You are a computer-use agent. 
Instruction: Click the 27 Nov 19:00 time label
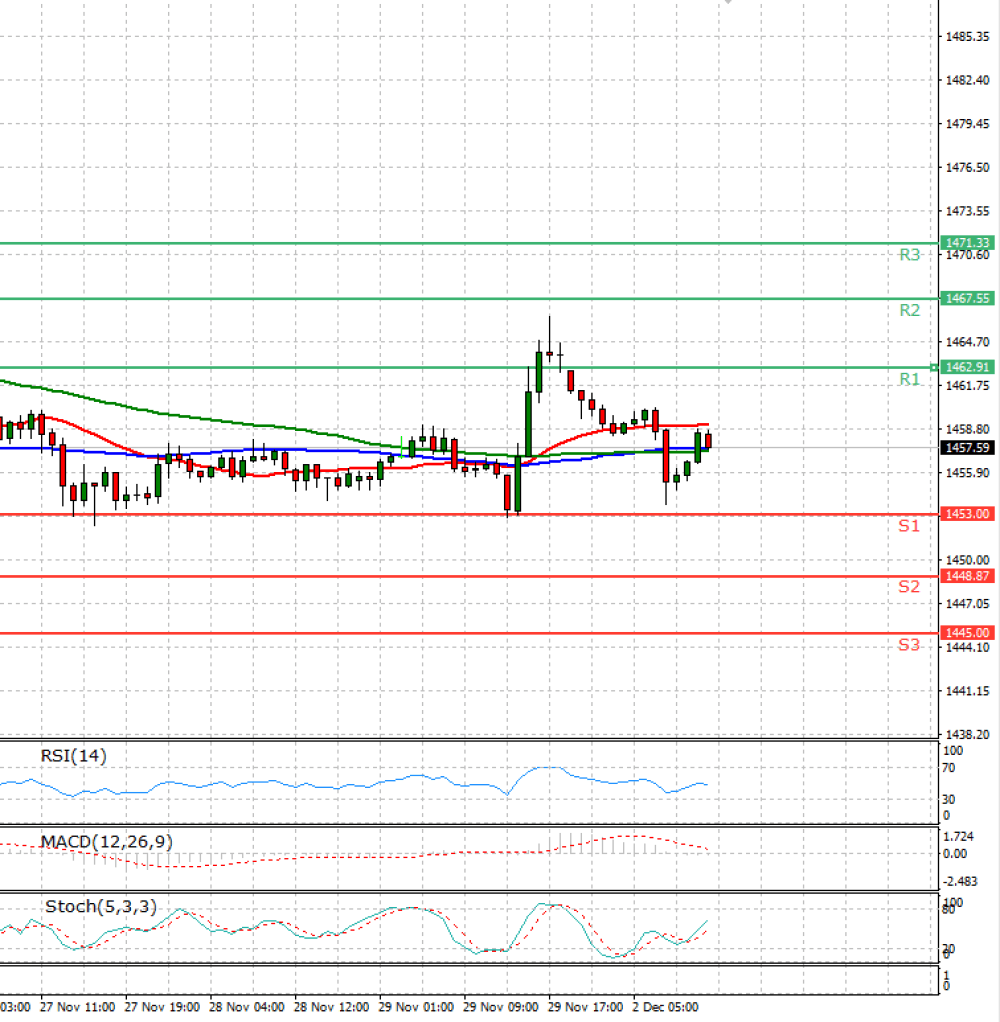pyautogui.click(x=162, y=1007)
